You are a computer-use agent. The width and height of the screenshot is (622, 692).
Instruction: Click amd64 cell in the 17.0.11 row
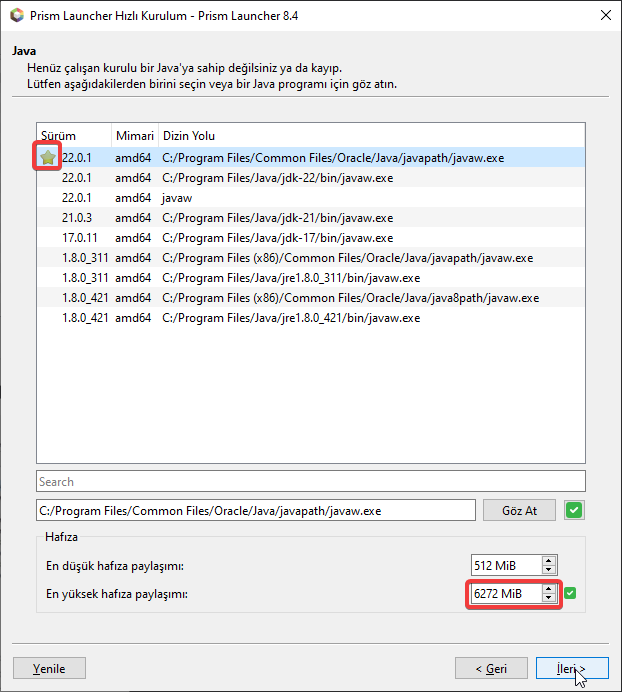coord(133,237)
